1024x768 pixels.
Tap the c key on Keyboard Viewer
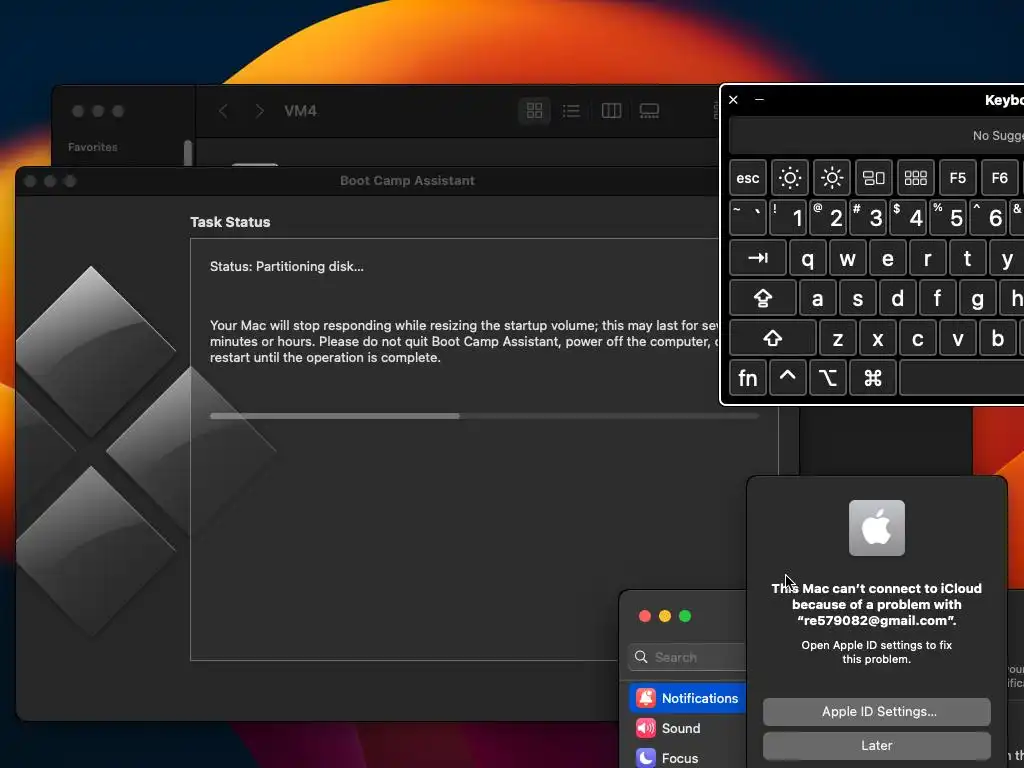click(918, 338)
